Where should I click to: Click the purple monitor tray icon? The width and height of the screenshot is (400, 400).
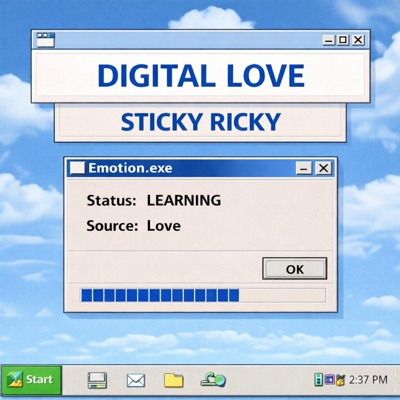[329, 379]
